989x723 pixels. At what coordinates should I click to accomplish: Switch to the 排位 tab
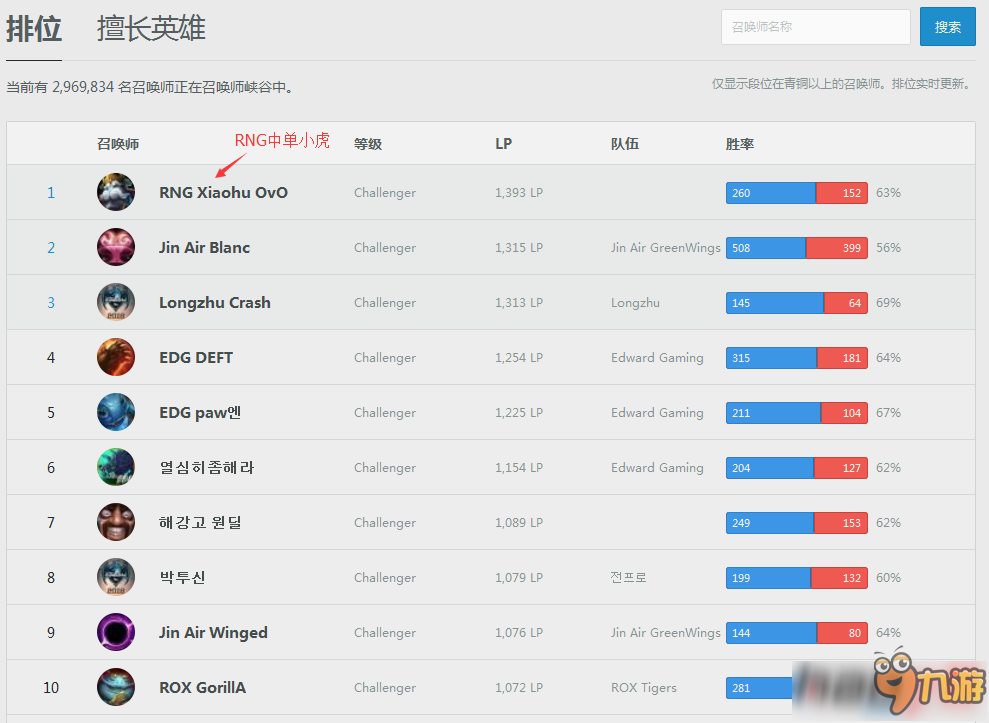34,29
